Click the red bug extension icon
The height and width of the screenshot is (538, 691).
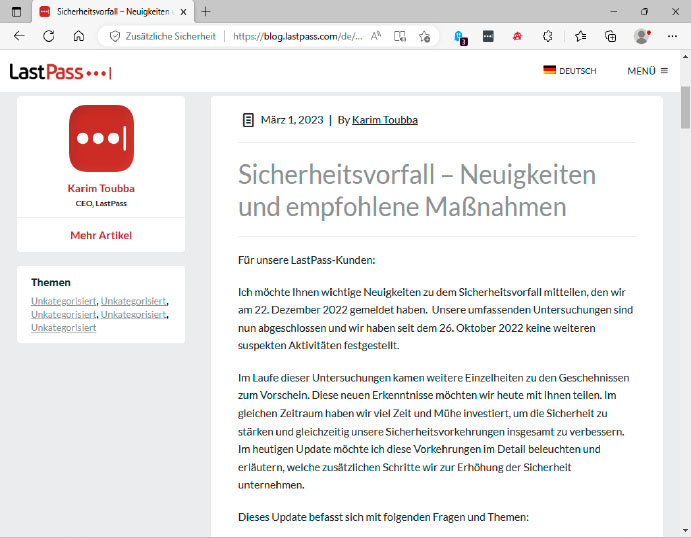(x=517, y=36)
